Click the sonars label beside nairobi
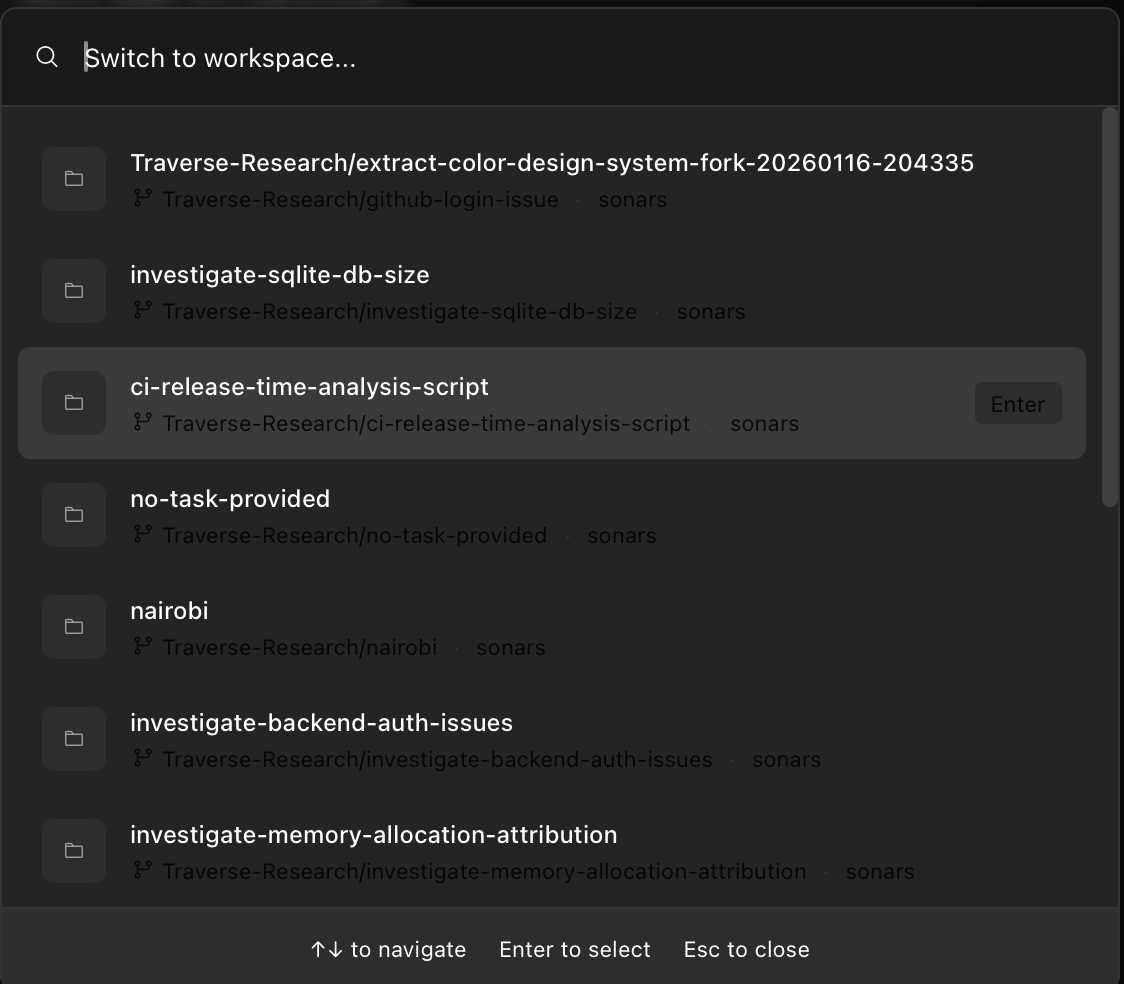This screenshot has width=1124, height=984. (510, 647)
